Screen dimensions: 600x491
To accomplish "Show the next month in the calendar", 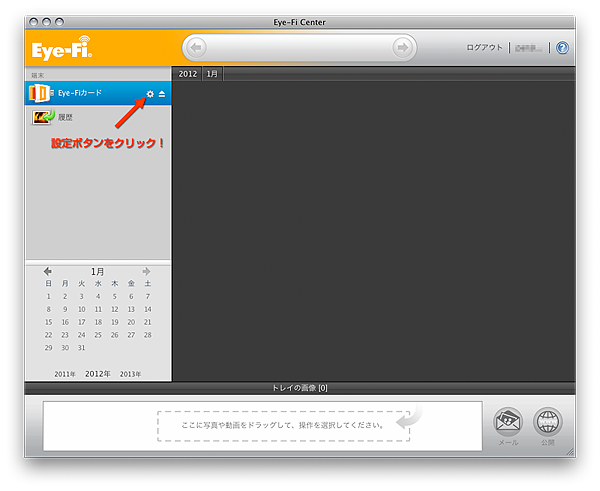I will (146, 271).
